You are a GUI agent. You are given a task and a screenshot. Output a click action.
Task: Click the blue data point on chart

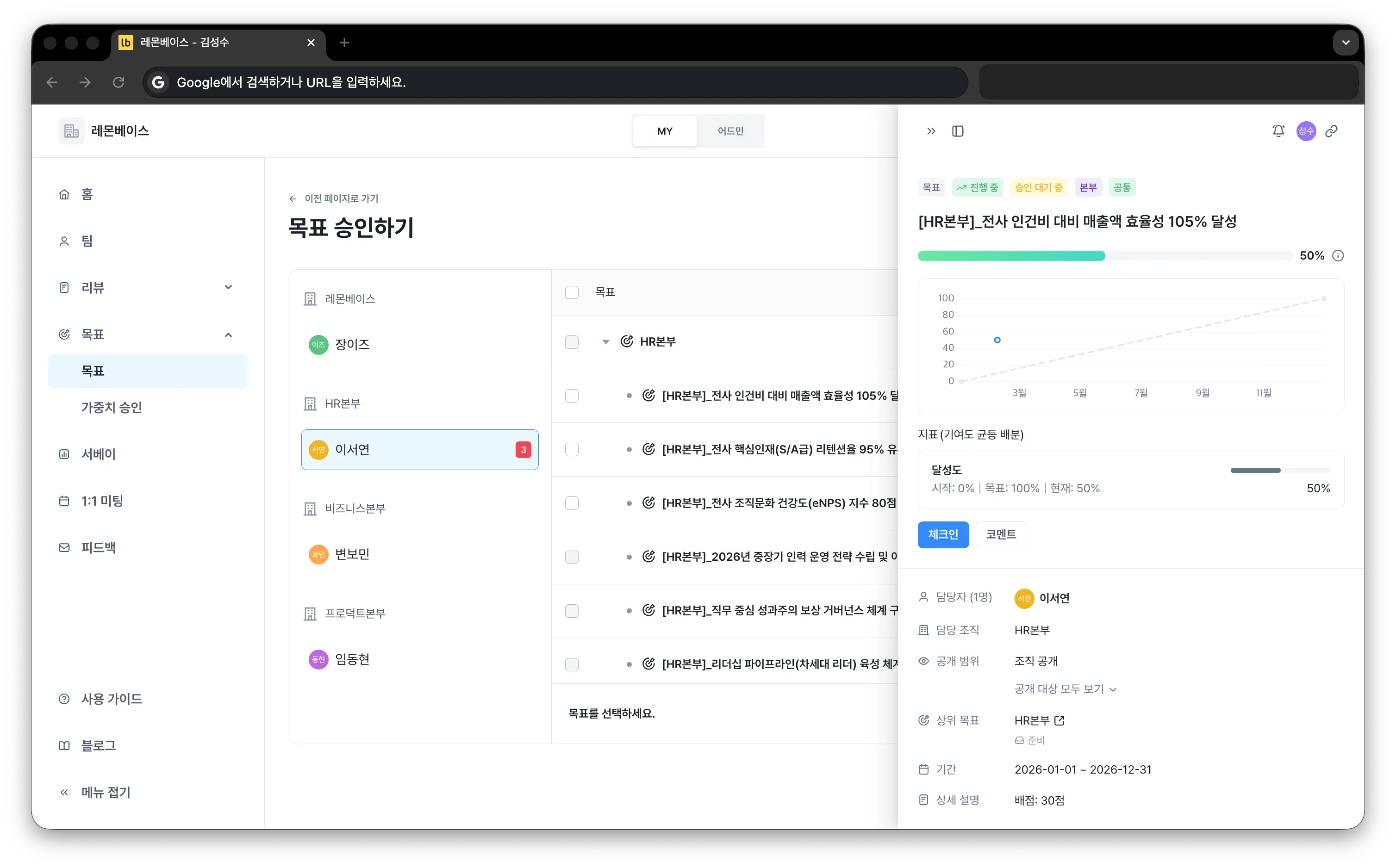pyautogui.click(x=997, y=341)
